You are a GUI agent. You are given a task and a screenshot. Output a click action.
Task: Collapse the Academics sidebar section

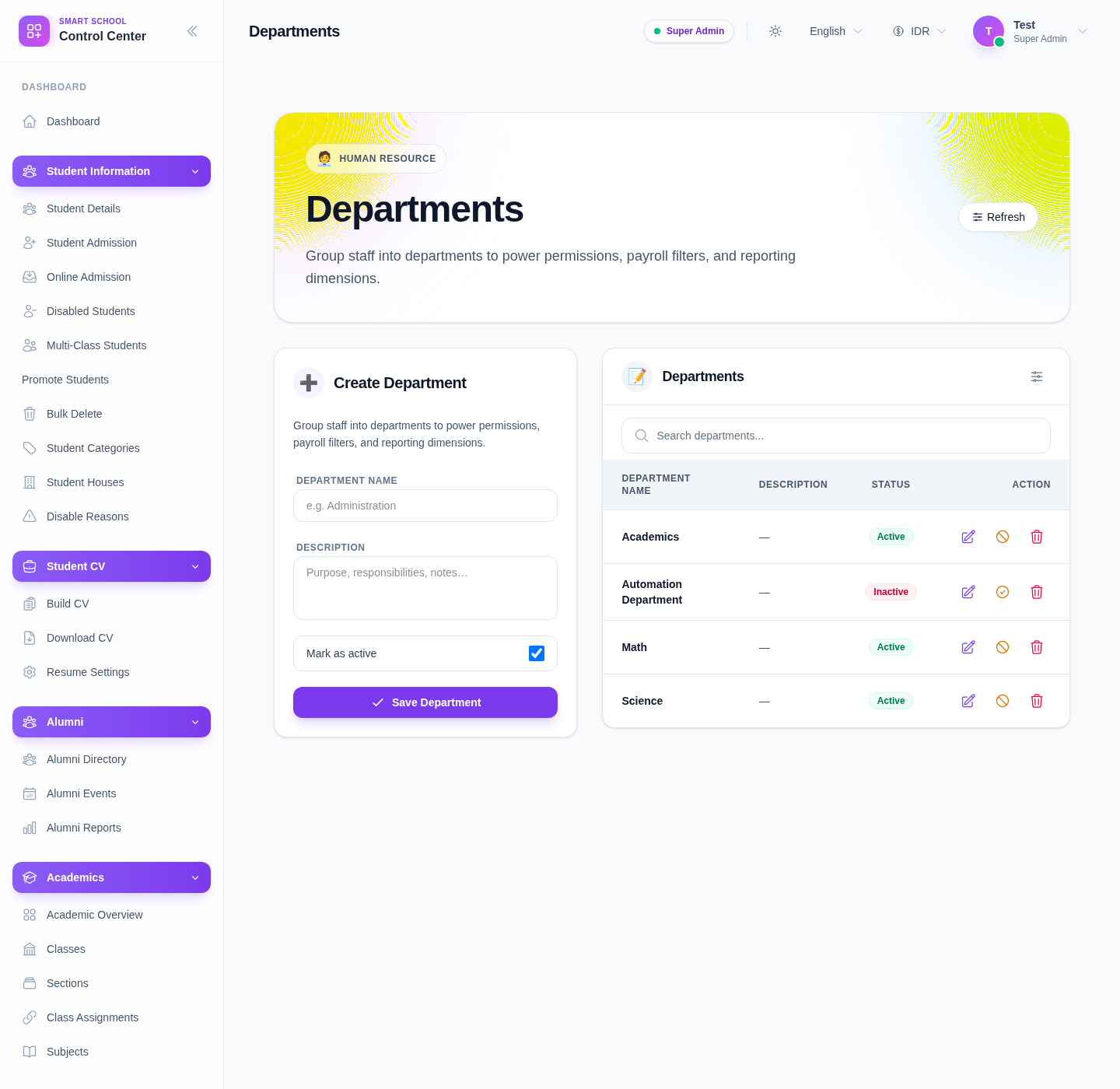click(111, 877)
